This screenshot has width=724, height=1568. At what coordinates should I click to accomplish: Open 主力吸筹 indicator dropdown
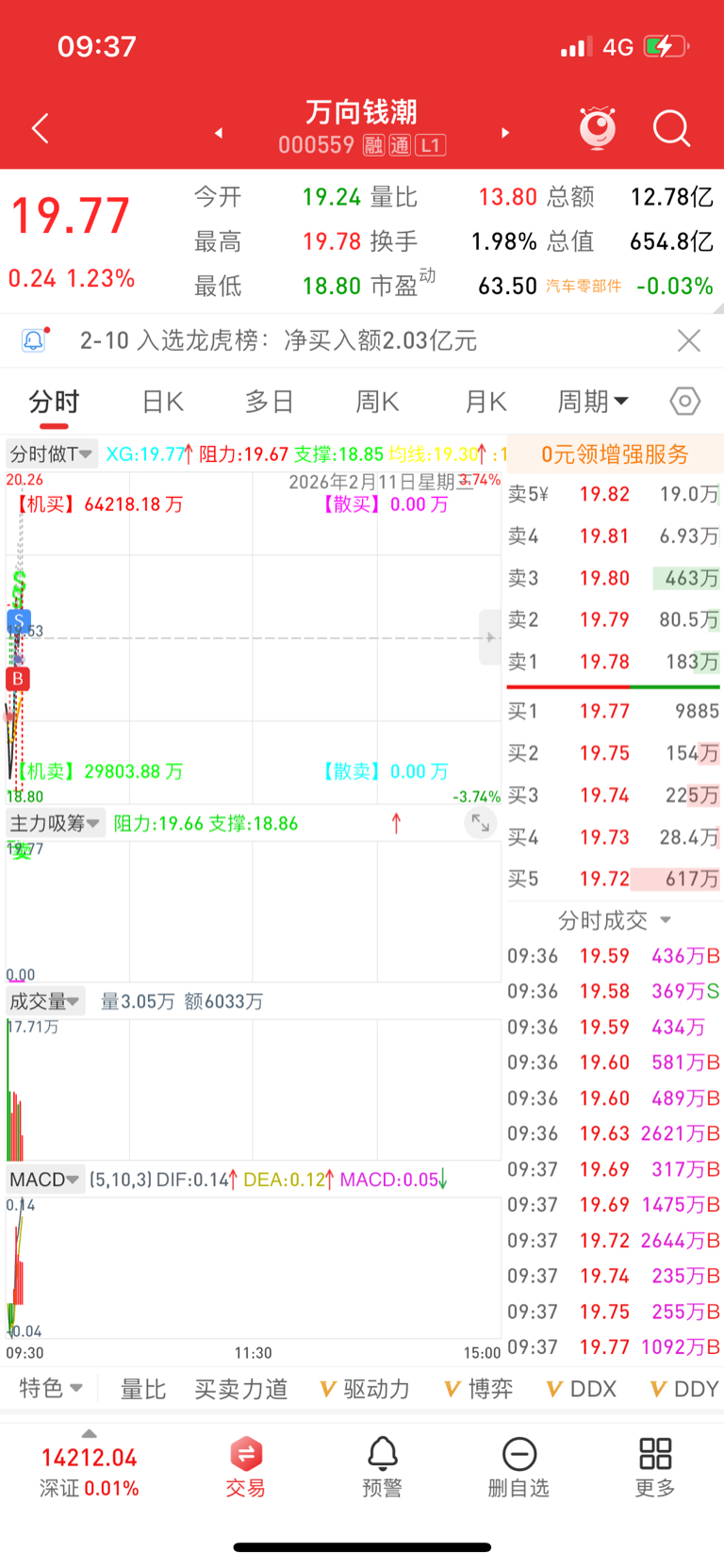coord(55,823)
